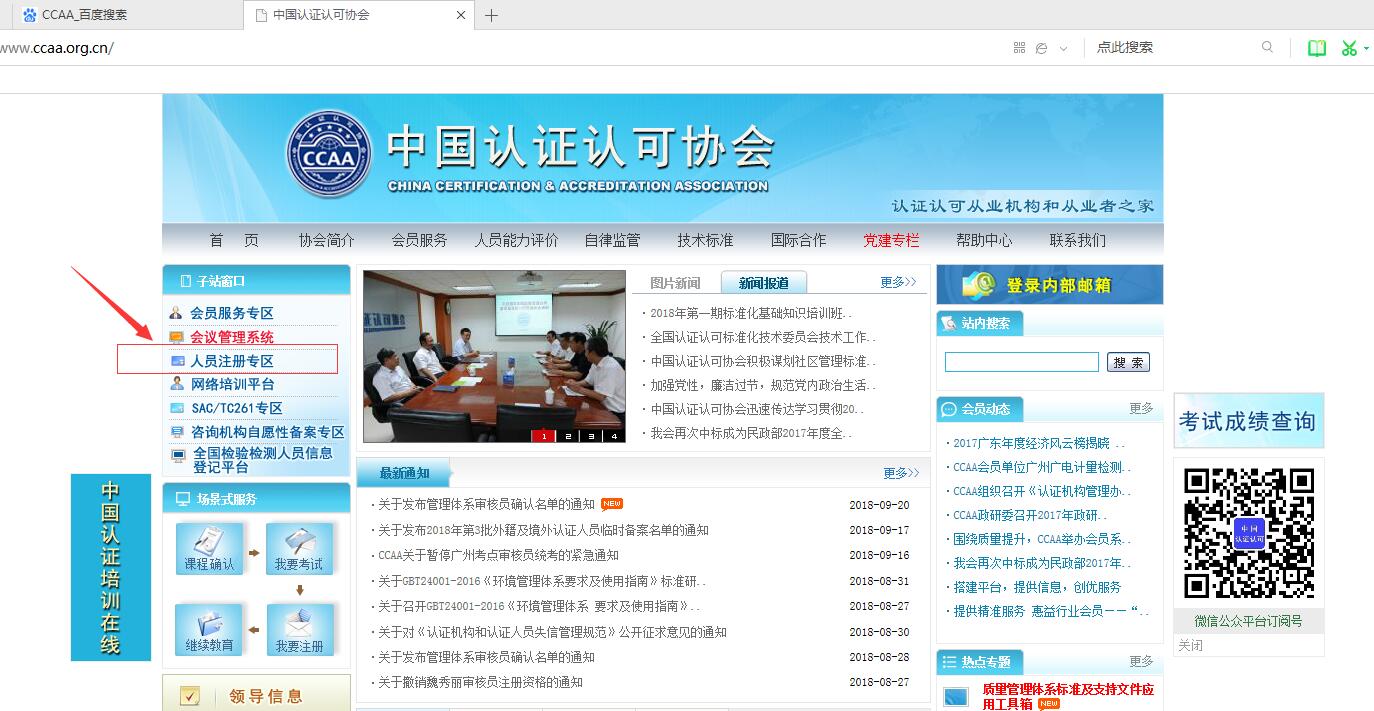
Task: Open the 联系我们 navigation item
Action: tap(1077, 240)
